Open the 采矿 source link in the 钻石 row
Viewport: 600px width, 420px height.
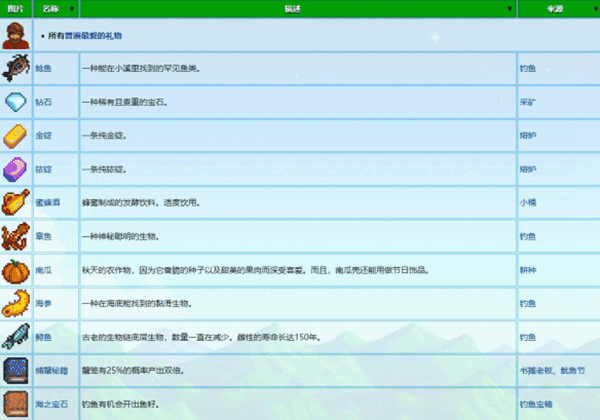pyautogui.click(x=528, y=102)
